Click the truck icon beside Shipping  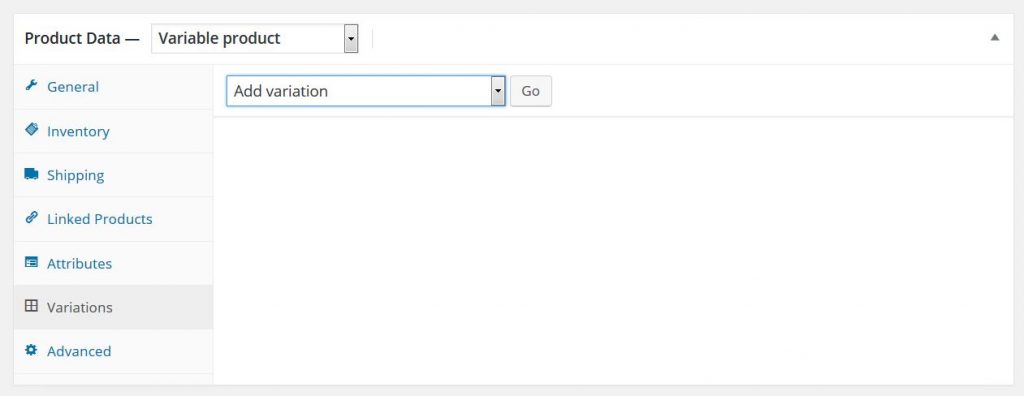point(31,174)
